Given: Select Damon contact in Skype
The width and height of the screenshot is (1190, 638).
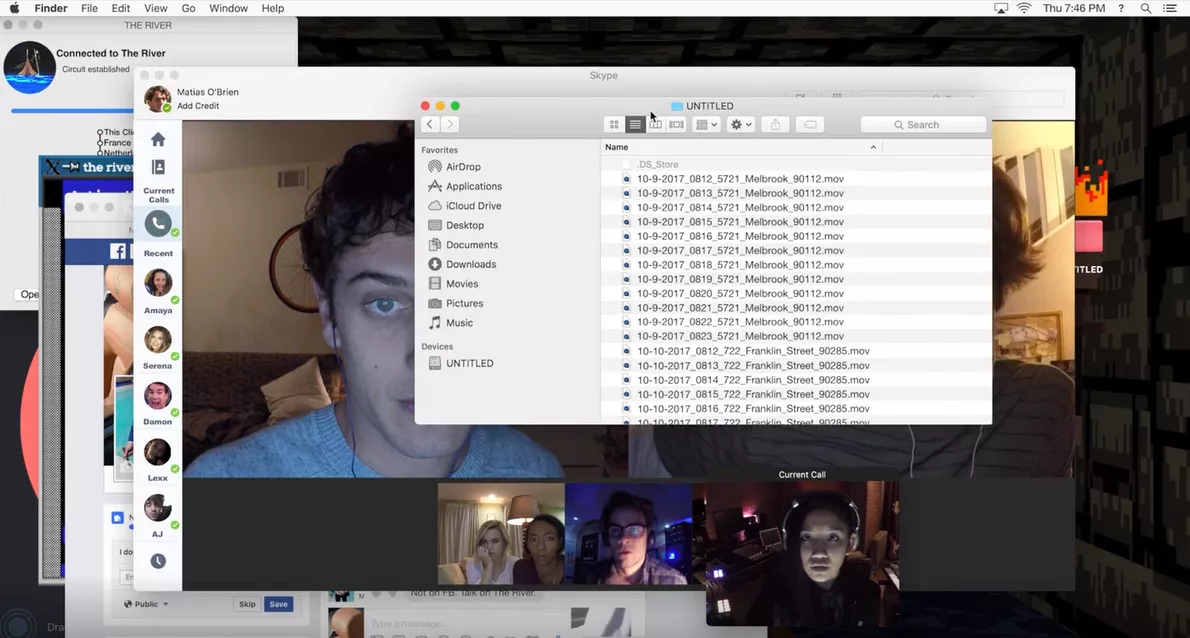Looking at the screenshot, I should 158,403.
